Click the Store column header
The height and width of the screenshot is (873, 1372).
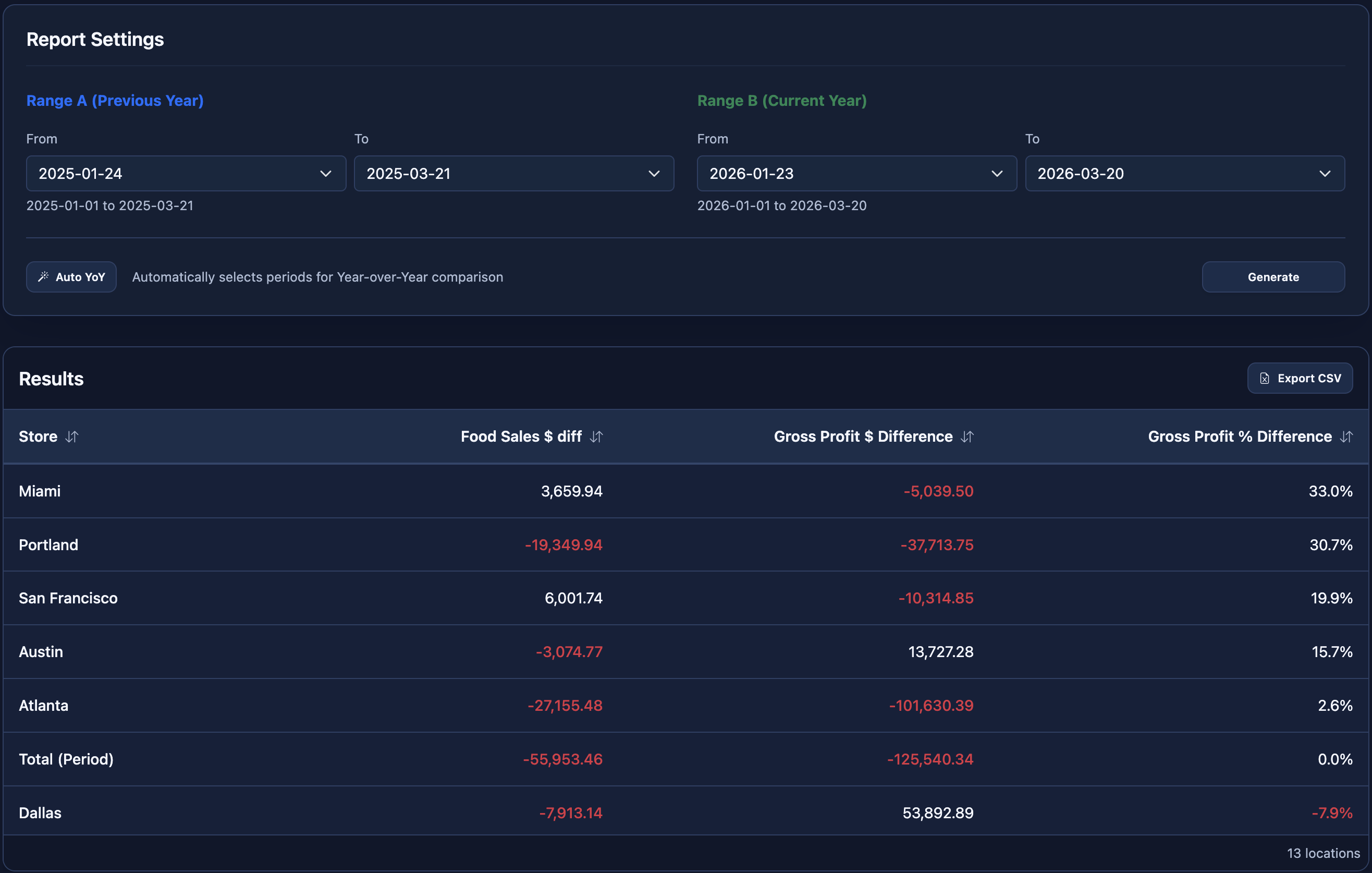click(38, 437)
